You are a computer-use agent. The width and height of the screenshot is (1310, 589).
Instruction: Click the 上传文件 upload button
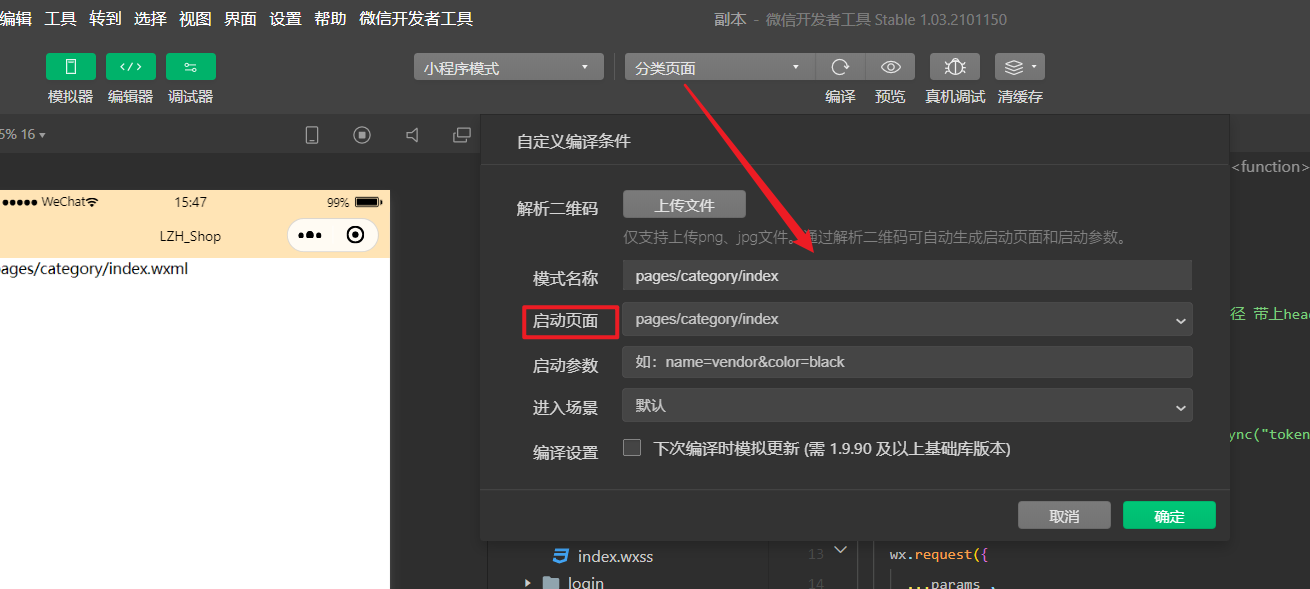(684, 204)
